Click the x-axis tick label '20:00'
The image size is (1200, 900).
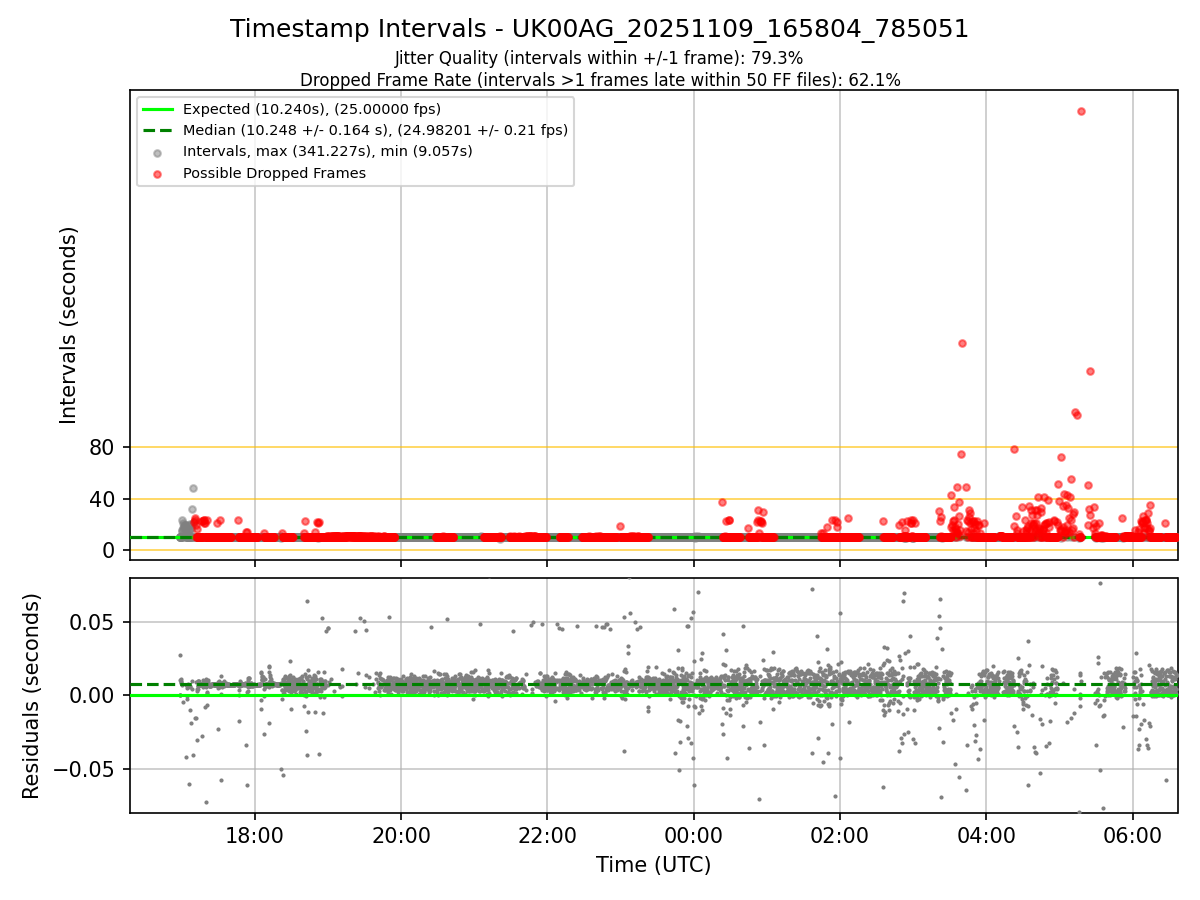(x=401, y=834)
